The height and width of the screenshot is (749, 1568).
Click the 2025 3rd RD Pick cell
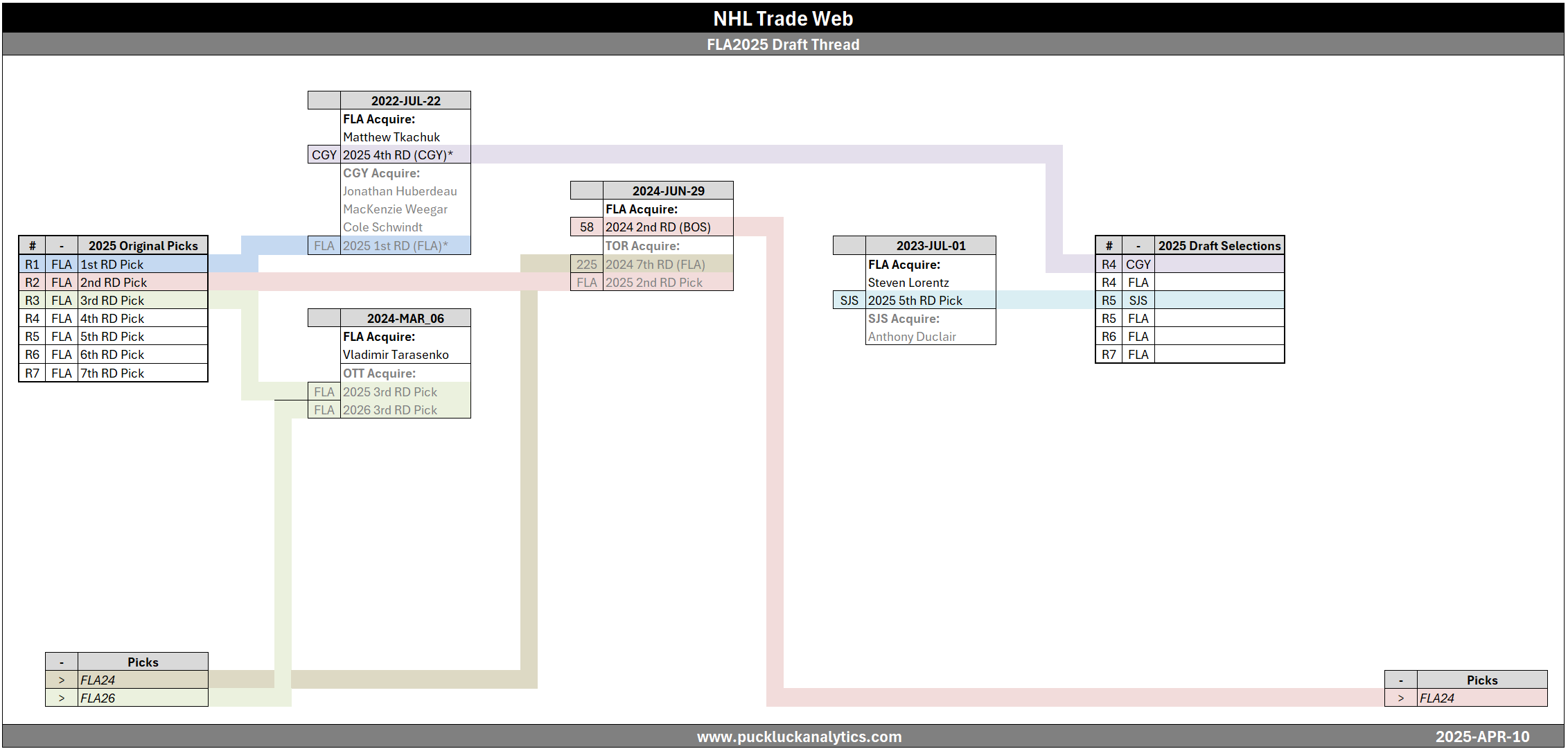pyautogui.click(x=405, y=391)
